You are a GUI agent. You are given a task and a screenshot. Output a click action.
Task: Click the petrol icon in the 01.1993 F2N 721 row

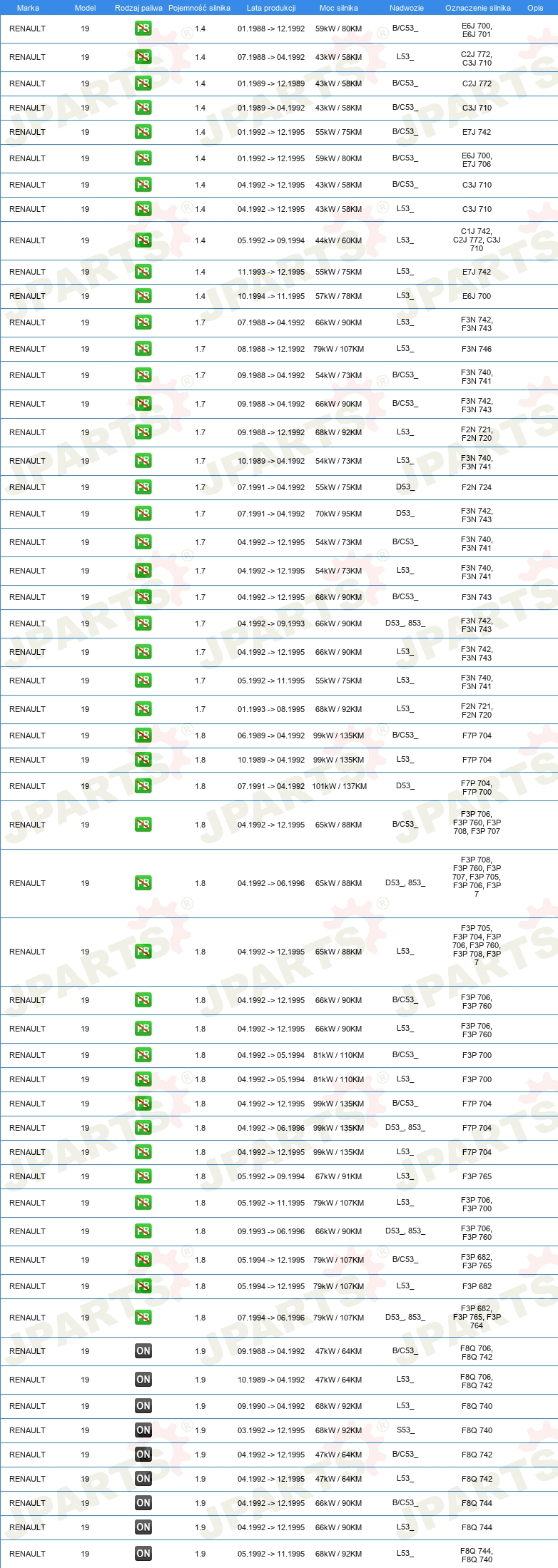(x=143, y=709)
